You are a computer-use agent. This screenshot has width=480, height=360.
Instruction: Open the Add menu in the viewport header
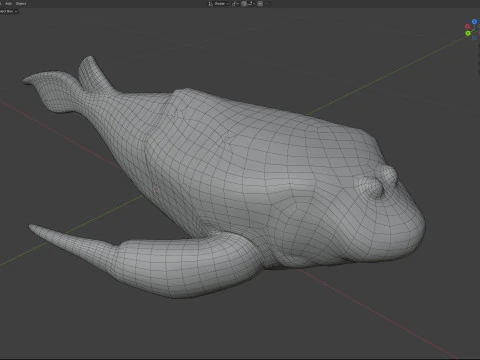tap(8, 4)
